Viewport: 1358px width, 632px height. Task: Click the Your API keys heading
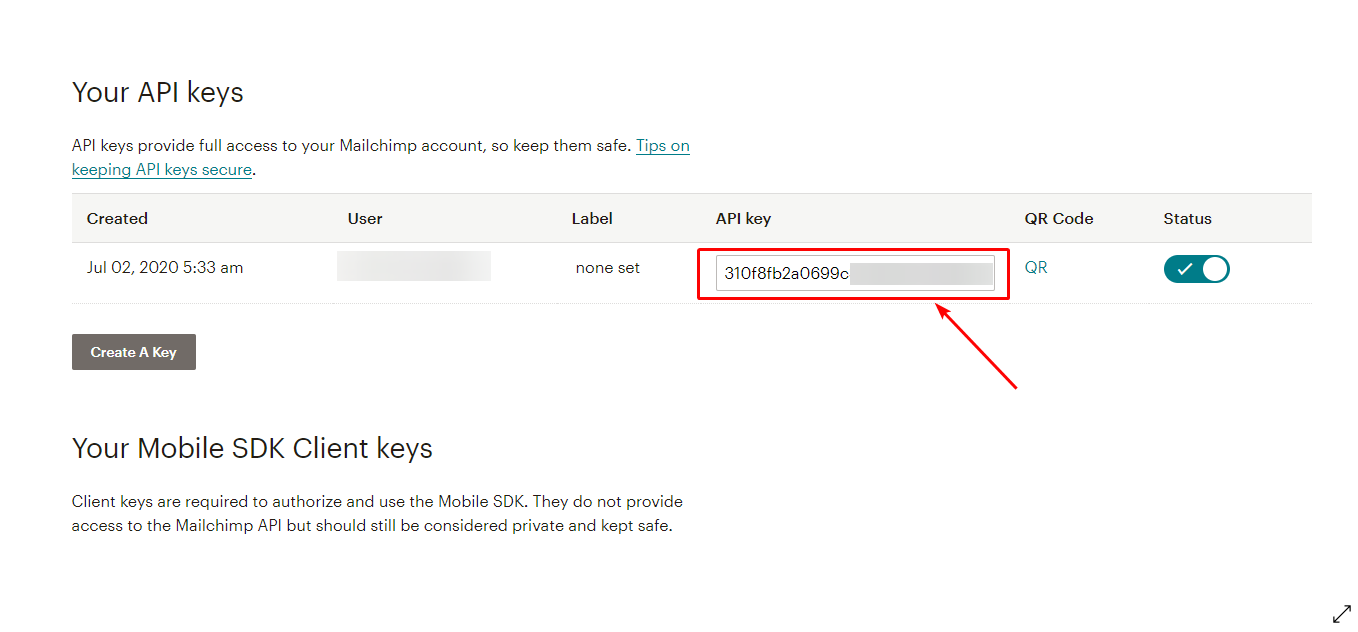coord(158,93)
